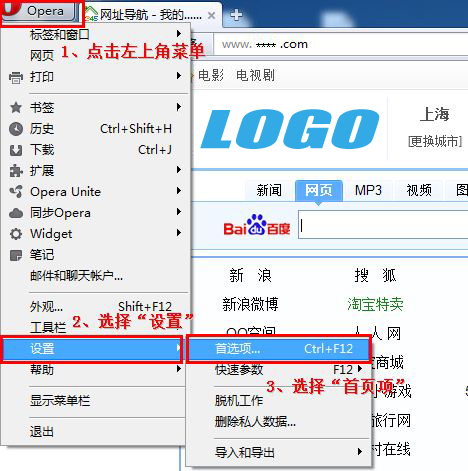This screenshot has height=471, width=468.
Task: Select the 下载 menu item
Action: pos(95,150)
